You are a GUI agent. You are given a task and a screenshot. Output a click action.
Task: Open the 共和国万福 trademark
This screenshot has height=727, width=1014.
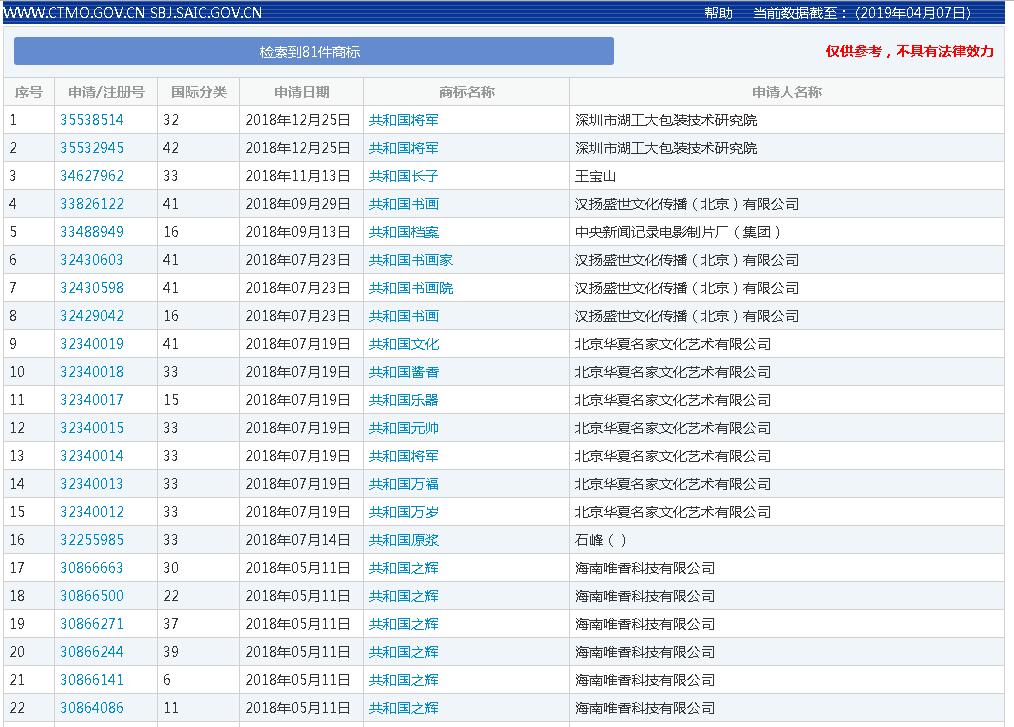click(403, 484)
